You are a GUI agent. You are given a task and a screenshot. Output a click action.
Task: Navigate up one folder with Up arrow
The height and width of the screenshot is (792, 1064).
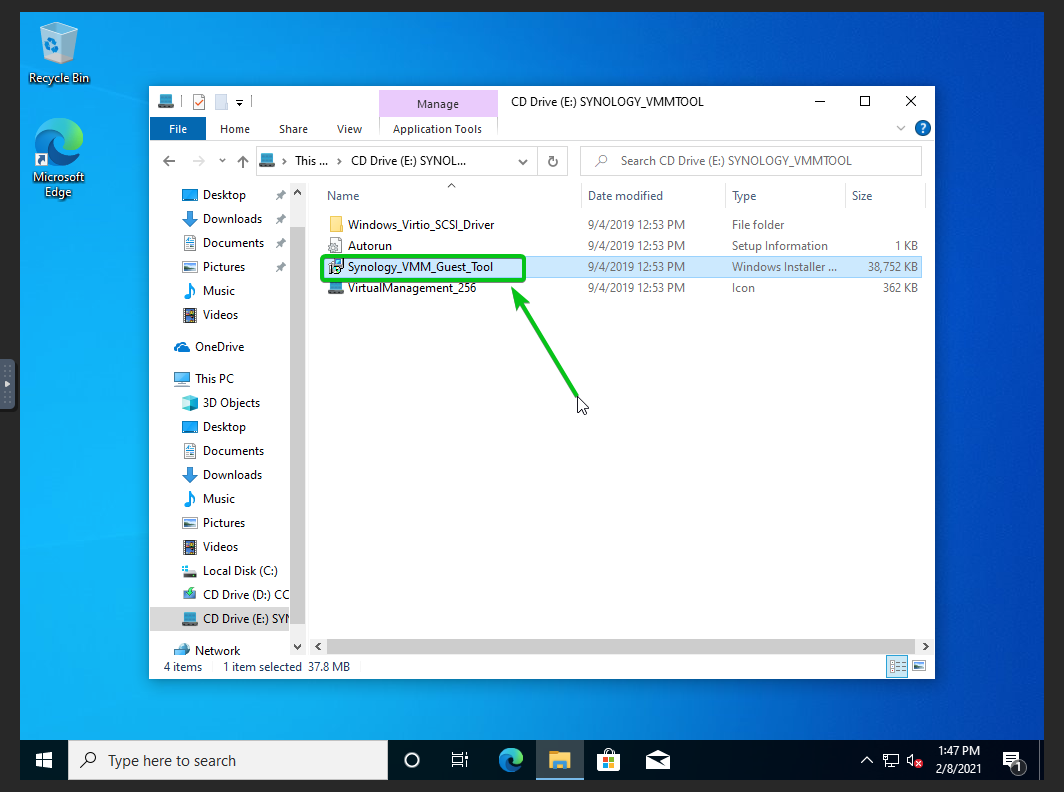242,161
